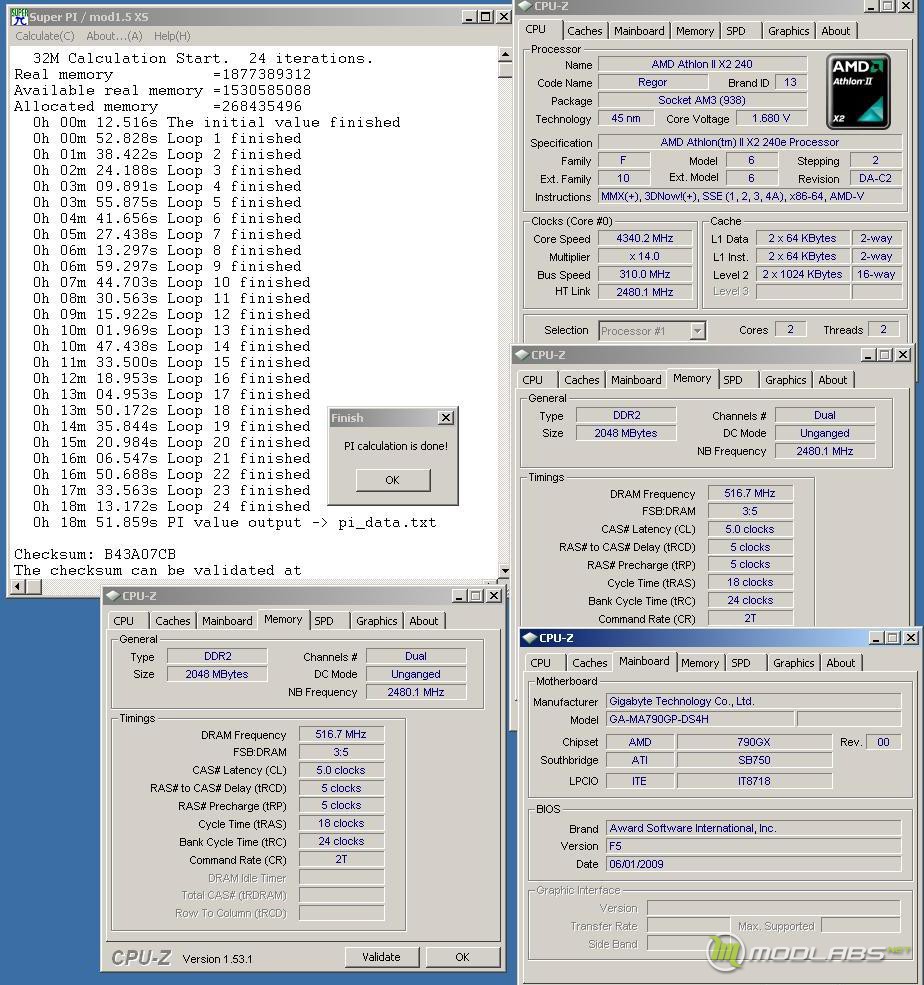924x985 pixels.
Task: Click the CPU-Z icon on Mainboard window title
Action: click(x=529, y=638)
